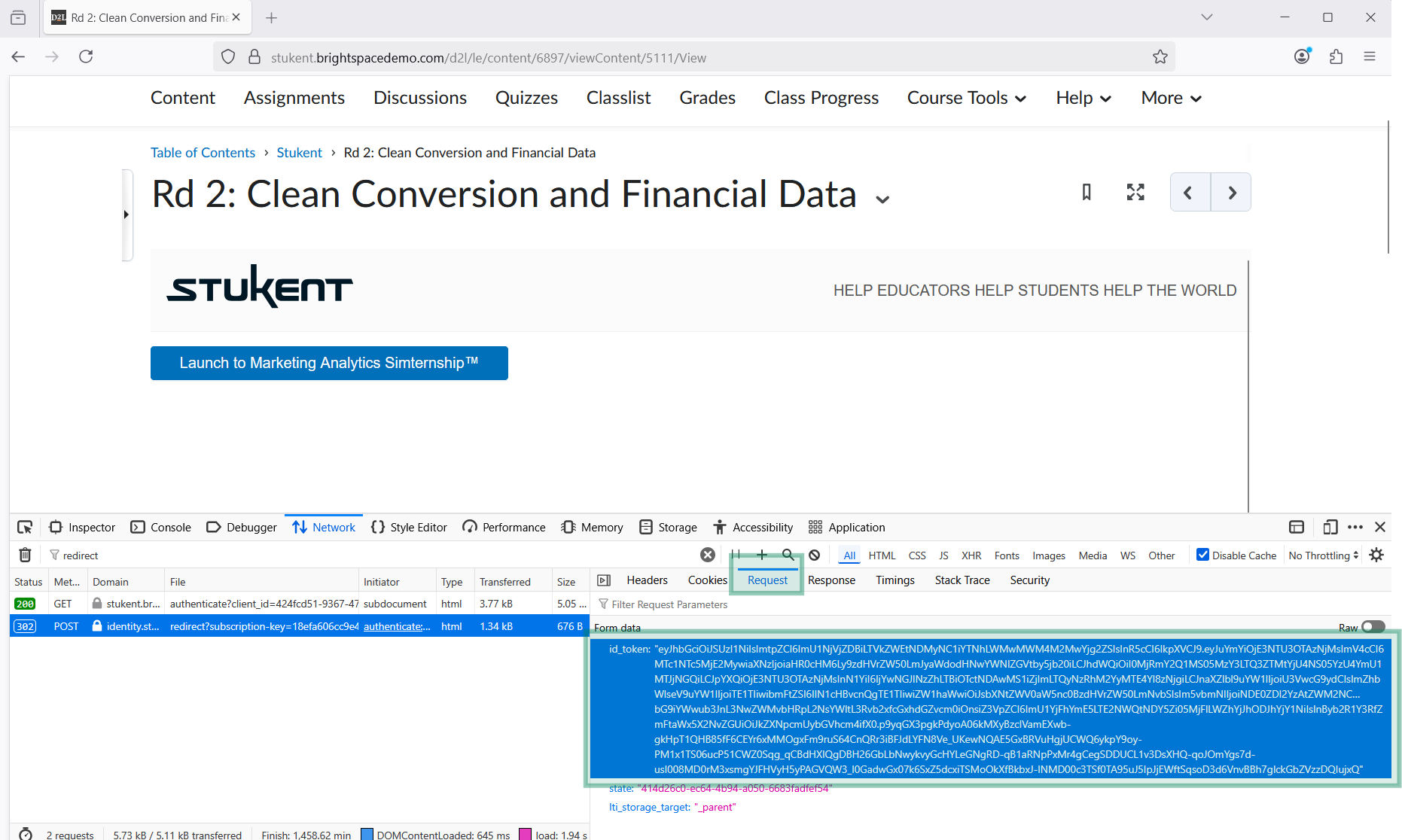The image size is (1402, 840).
Task: Open DevTools more options ellipsis
Action: pyautogui.click(x=1355, y=527)
